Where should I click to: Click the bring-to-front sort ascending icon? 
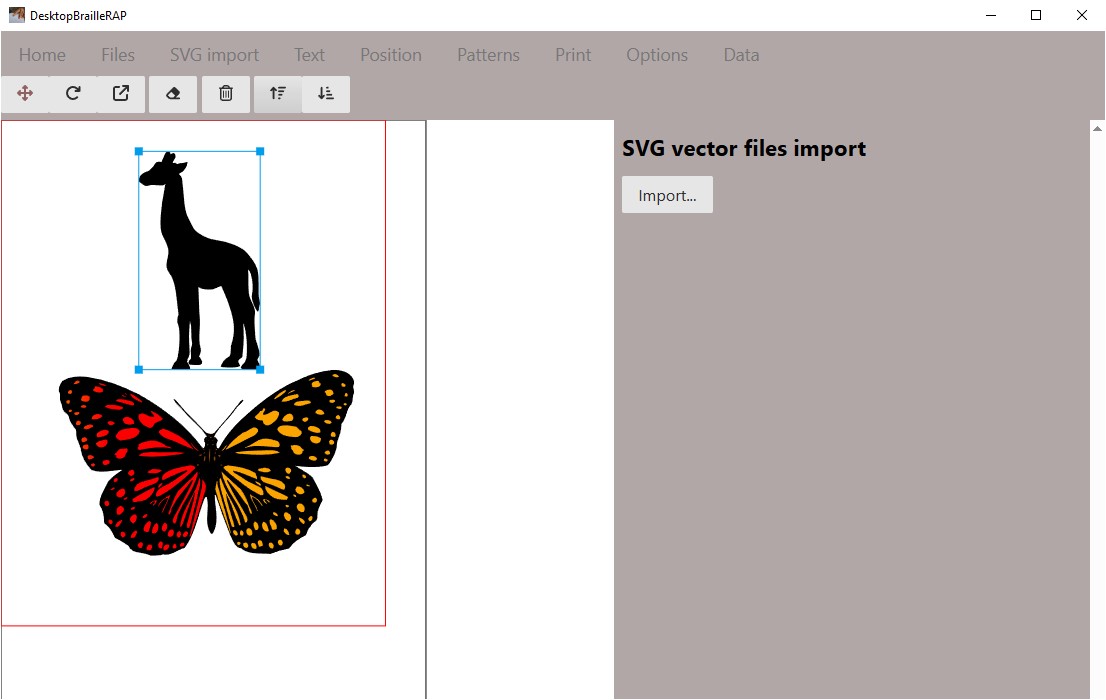(x=278, y=94)
